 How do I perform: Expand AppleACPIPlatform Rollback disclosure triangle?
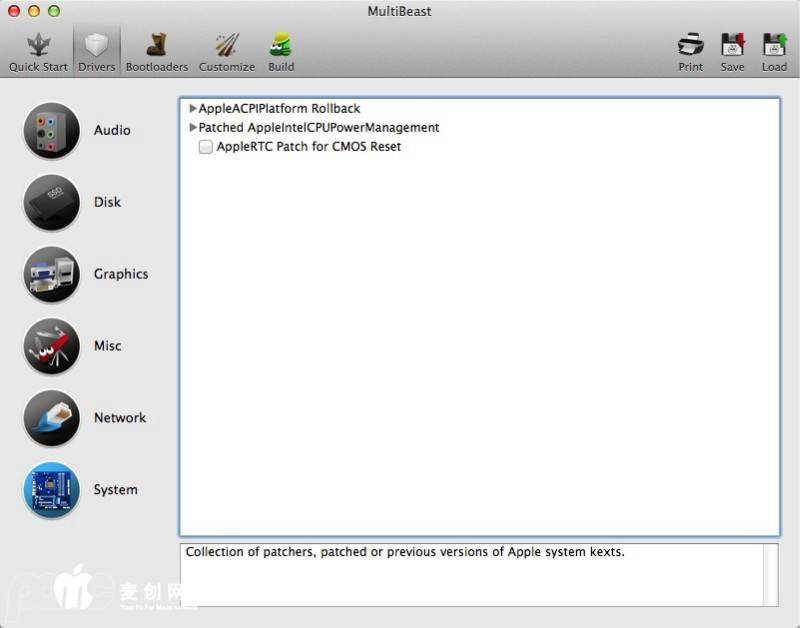click(x=193, y=109)
